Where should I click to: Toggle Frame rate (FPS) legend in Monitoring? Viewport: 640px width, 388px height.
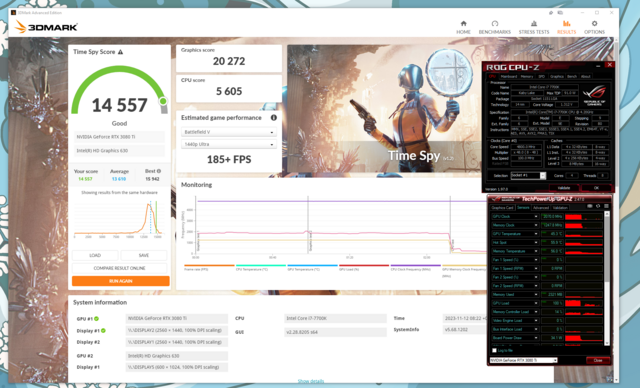click(x=209, y=268)
